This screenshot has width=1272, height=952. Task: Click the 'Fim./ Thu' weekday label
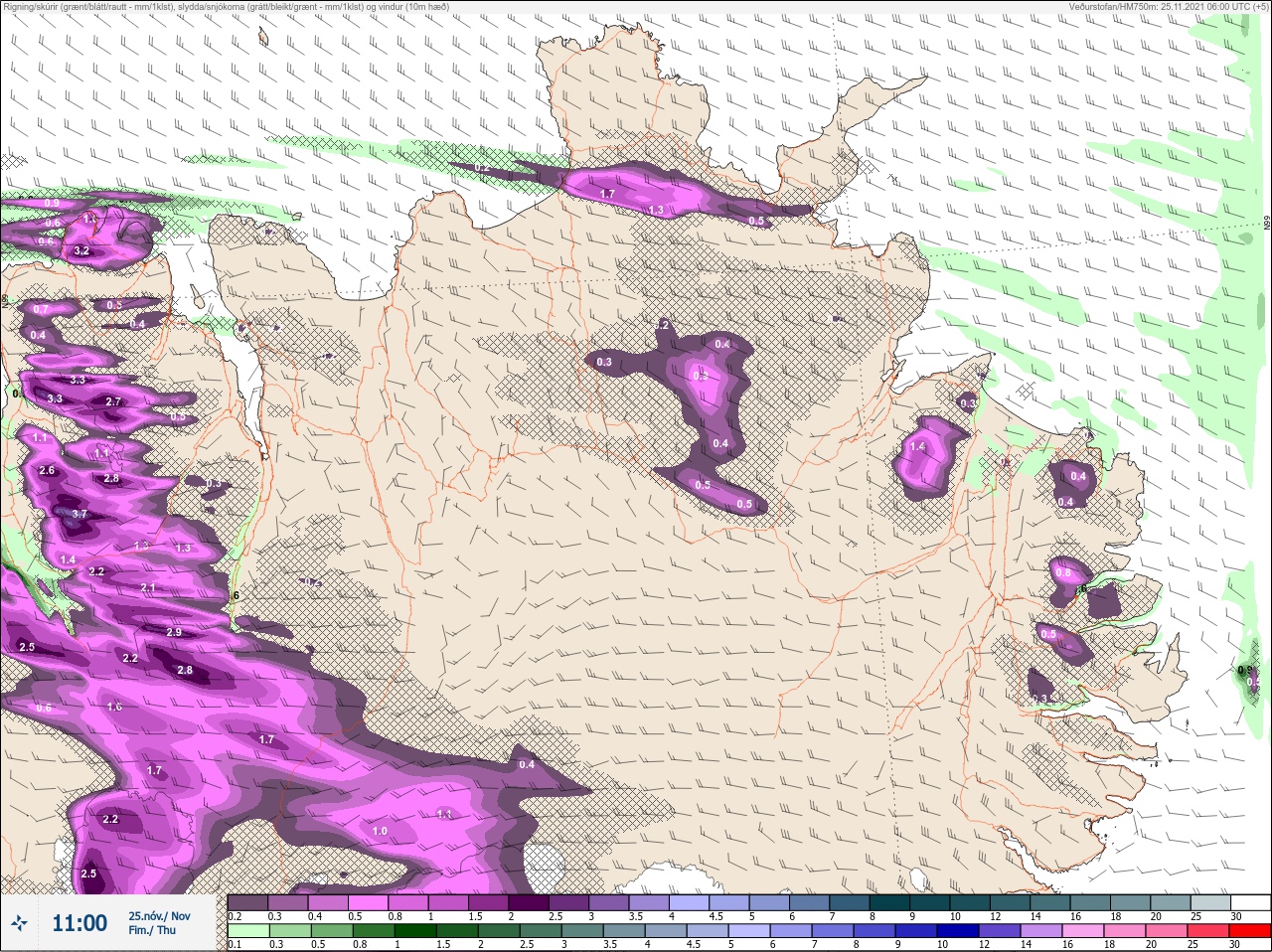[x=151, y=930]
